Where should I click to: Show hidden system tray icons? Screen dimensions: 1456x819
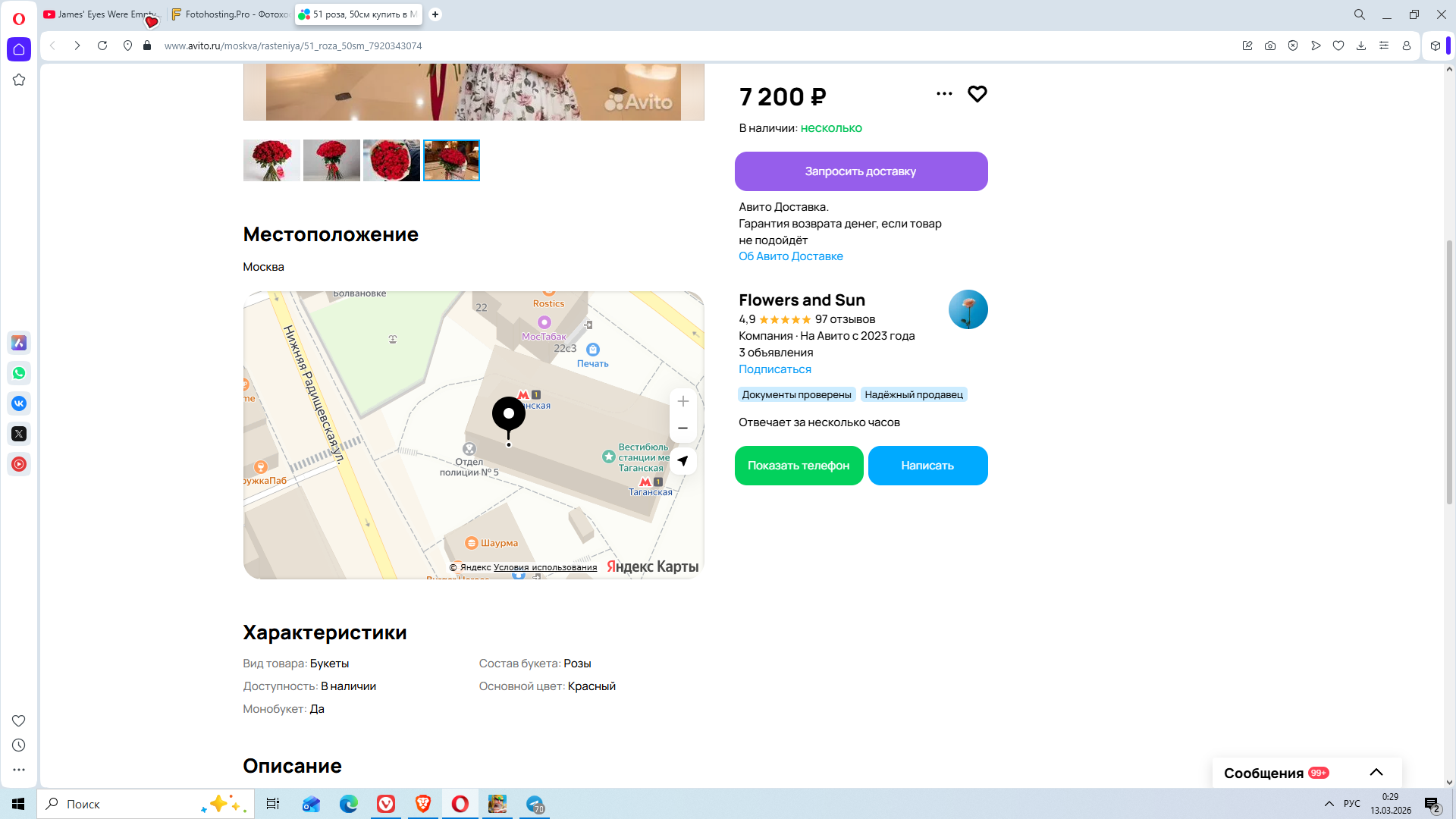1329,804
